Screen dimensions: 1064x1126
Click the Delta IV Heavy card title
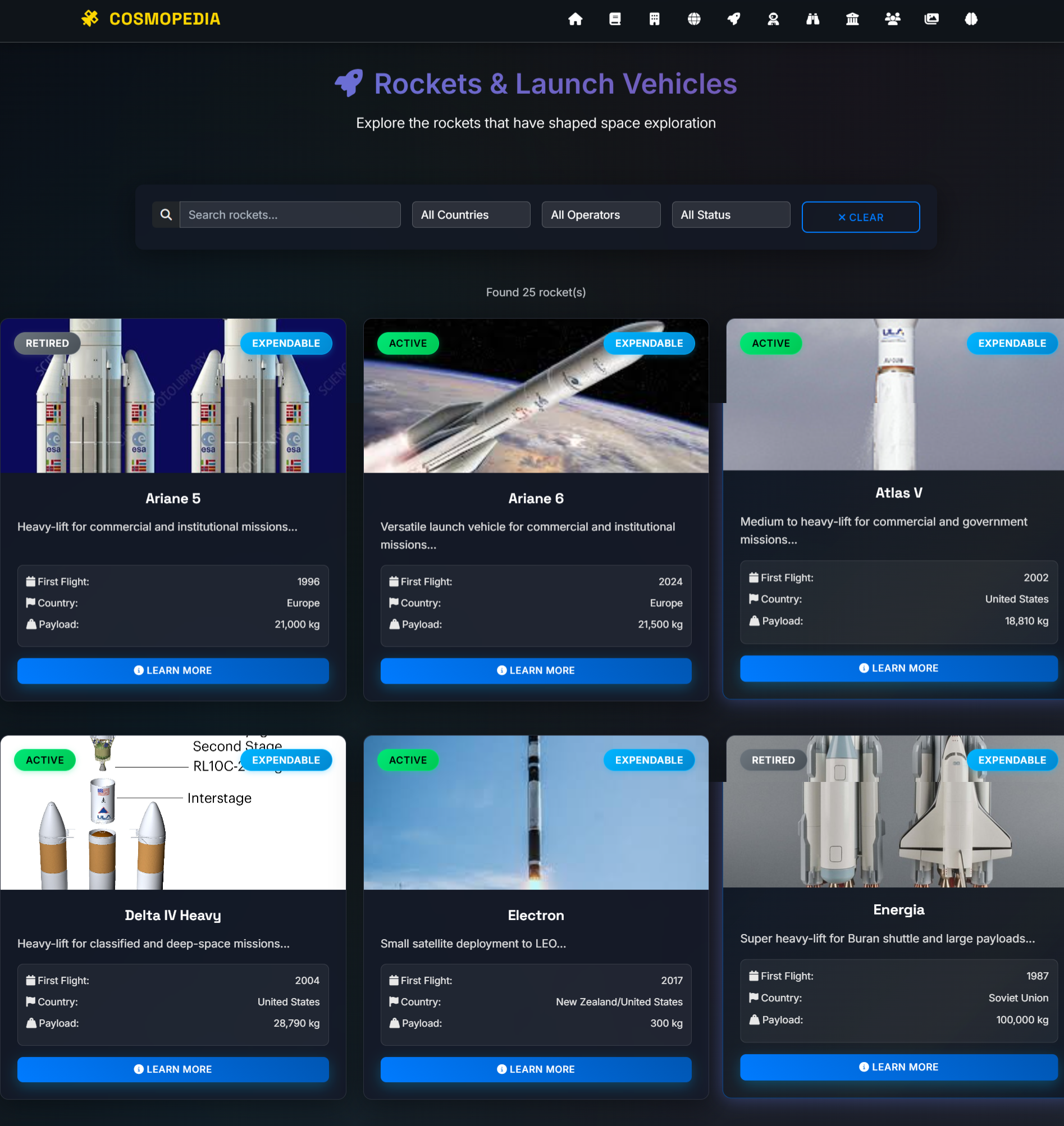tap(173, 916)
